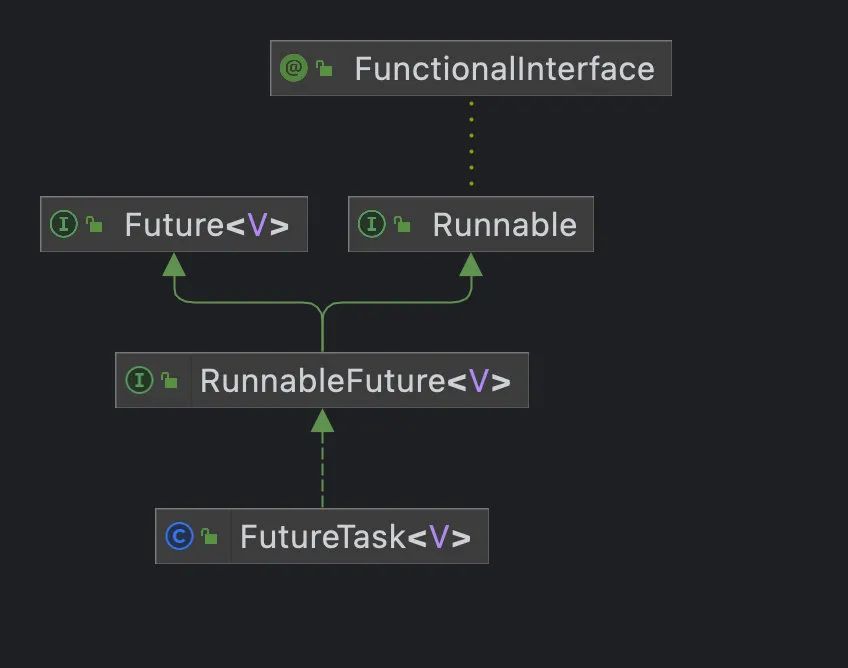
Task: Click the lock icon beside Future<V>
Action: point(94,225)
